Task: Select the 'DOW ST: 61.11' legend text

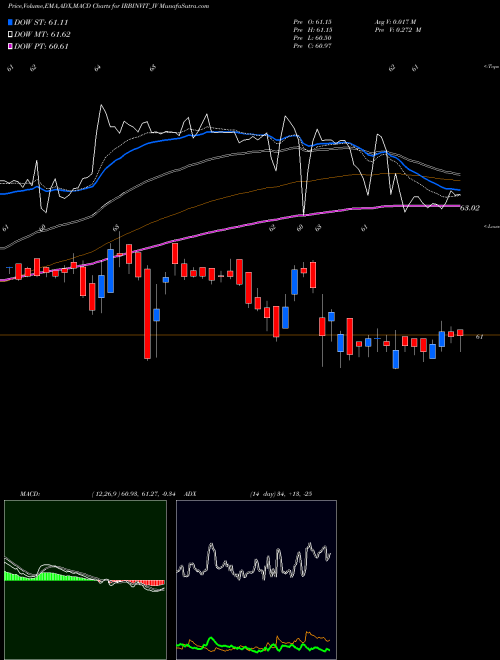Action: click(x=41, y=22)
